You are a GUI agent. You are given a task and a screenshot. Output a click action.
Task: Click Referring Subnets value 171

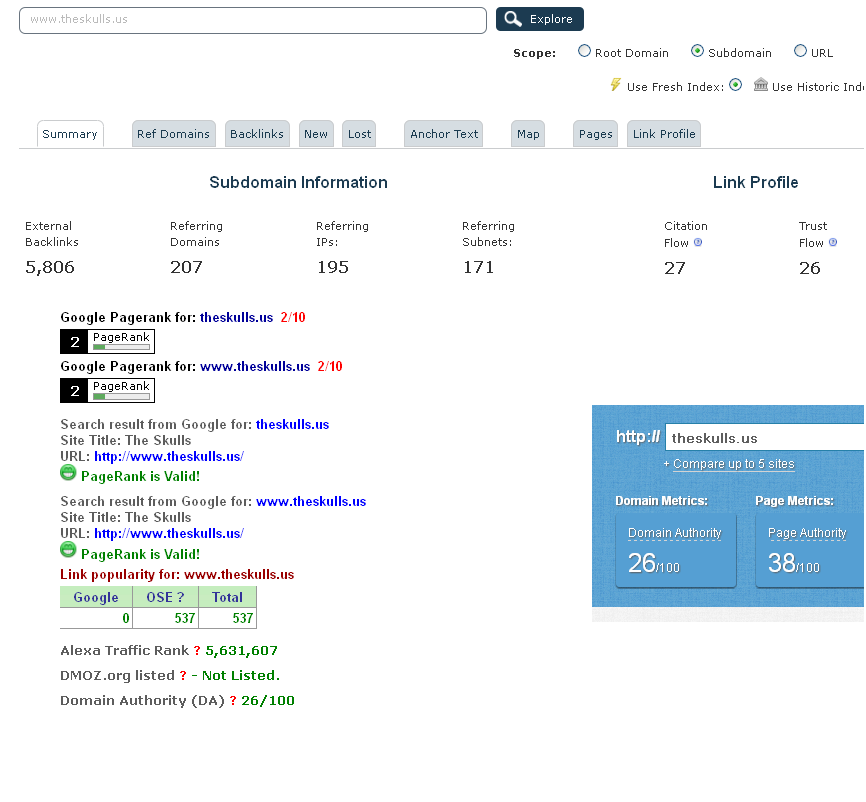coord(478,268)
